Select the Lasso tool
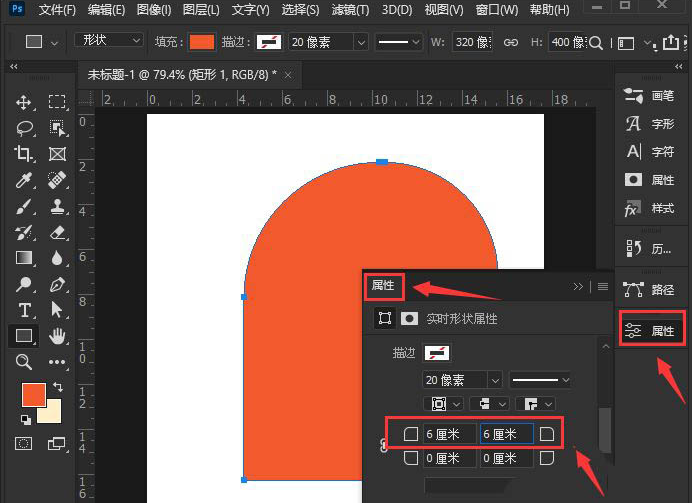The height and width of the screenshot is (503, 692). point(24,128)
